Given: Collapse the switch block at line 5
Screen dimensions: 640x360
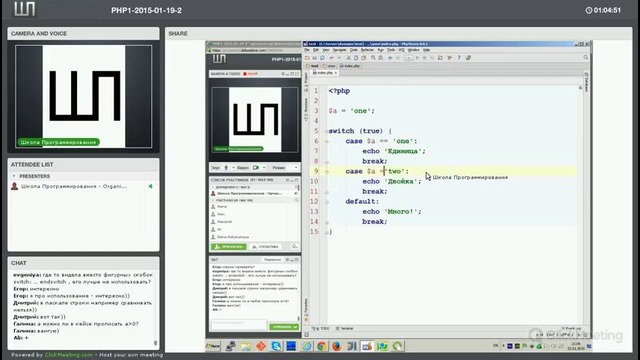Looking at the screenshot, I should click(x=327, y=131).
